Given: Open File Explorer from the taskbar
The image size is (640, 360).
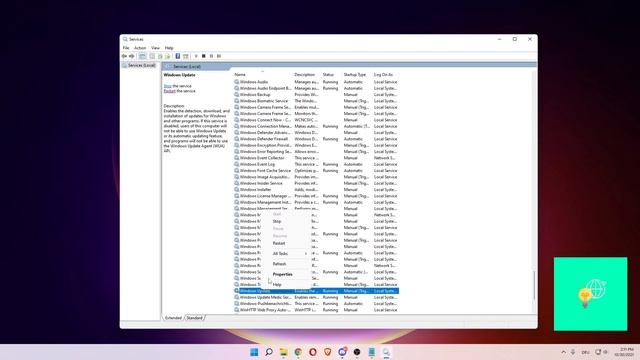Looking at the screenshot, I should click(283, 352).
